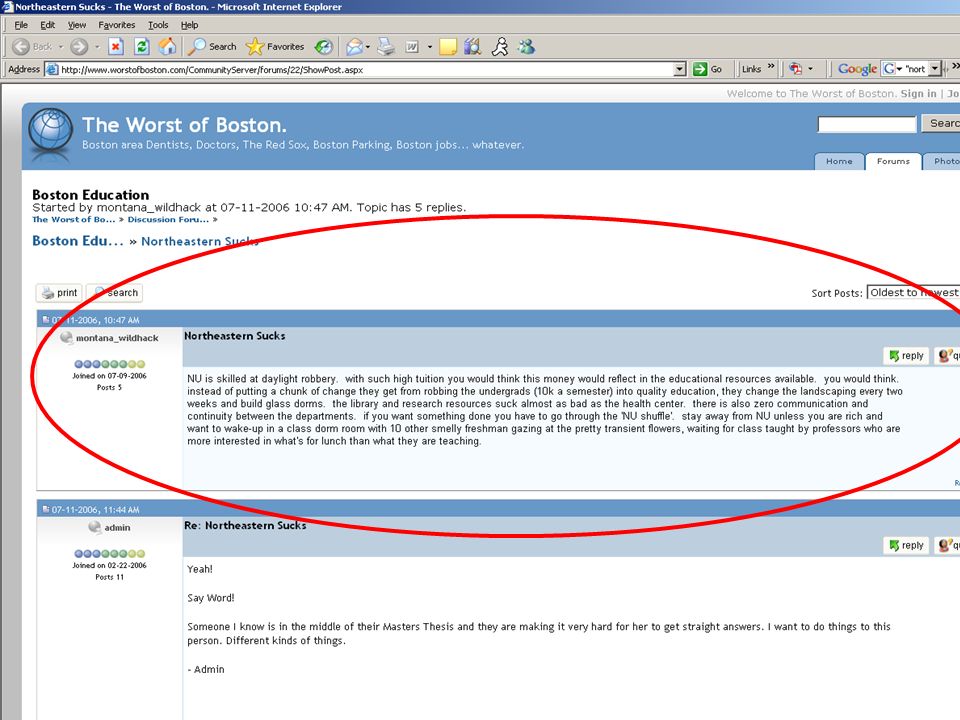Viewport: 960px width, 720px height.
Task: Reply to montana_wildhack's post
Action: coord(906,356)
